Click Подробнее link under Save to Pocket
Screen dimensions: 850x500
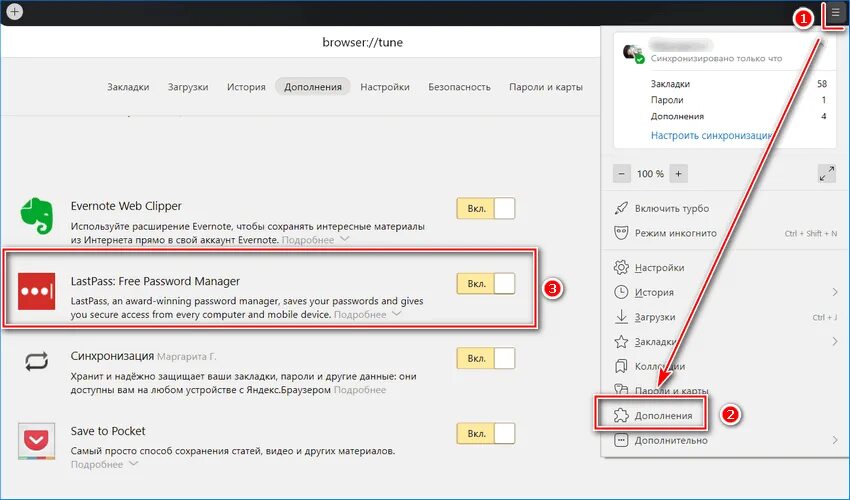[96, 465]
